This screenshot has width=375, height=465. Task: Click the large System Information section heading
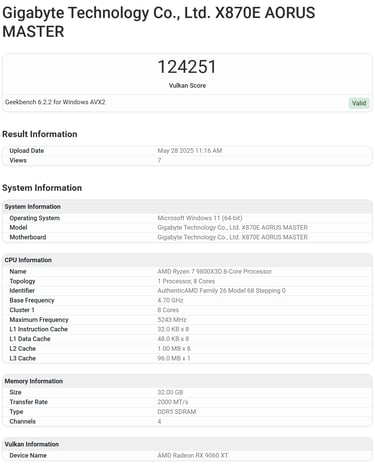(42, 188)
